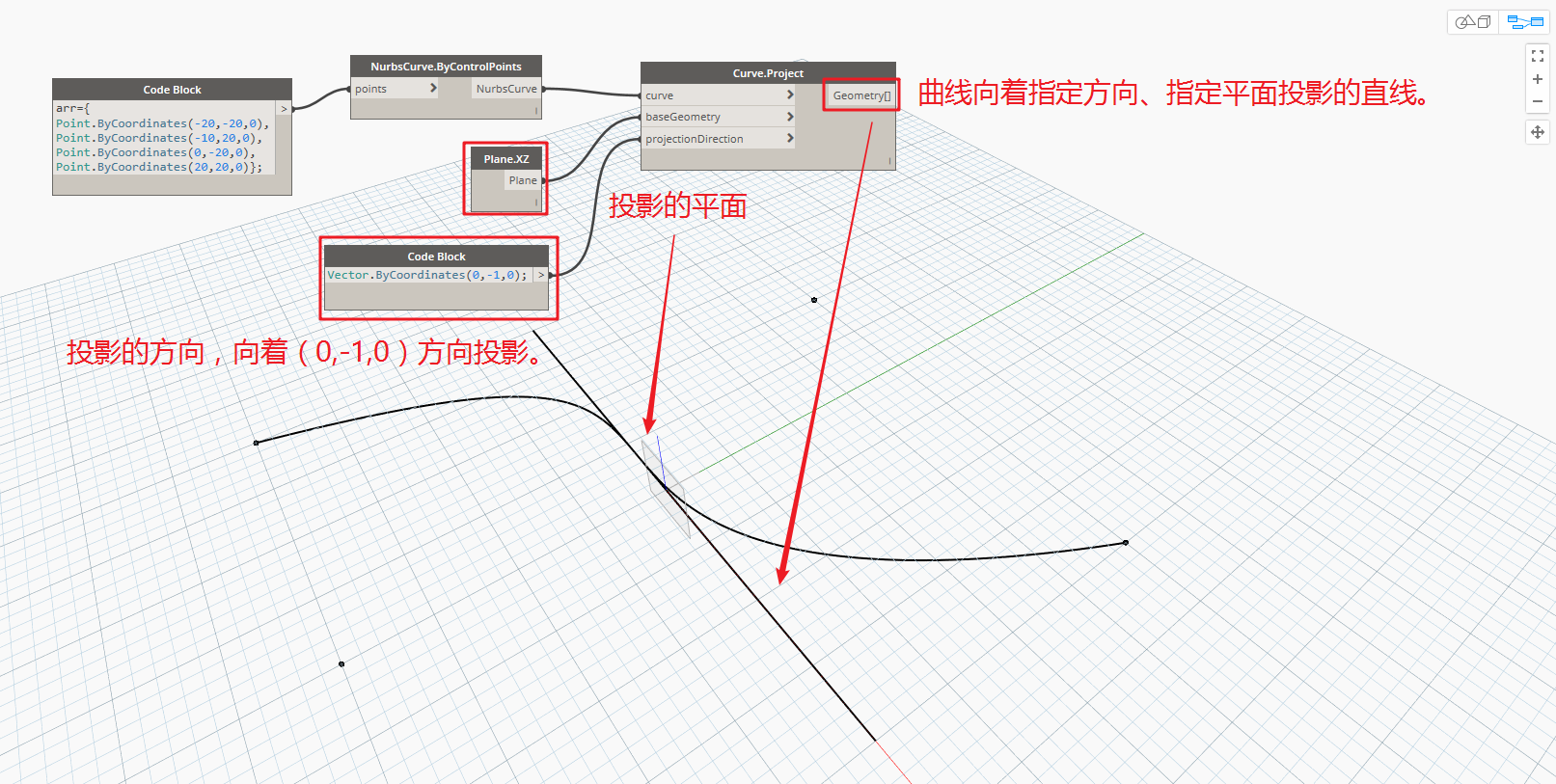Select the curve input port on Curve.Project

[x=719, y=95]
